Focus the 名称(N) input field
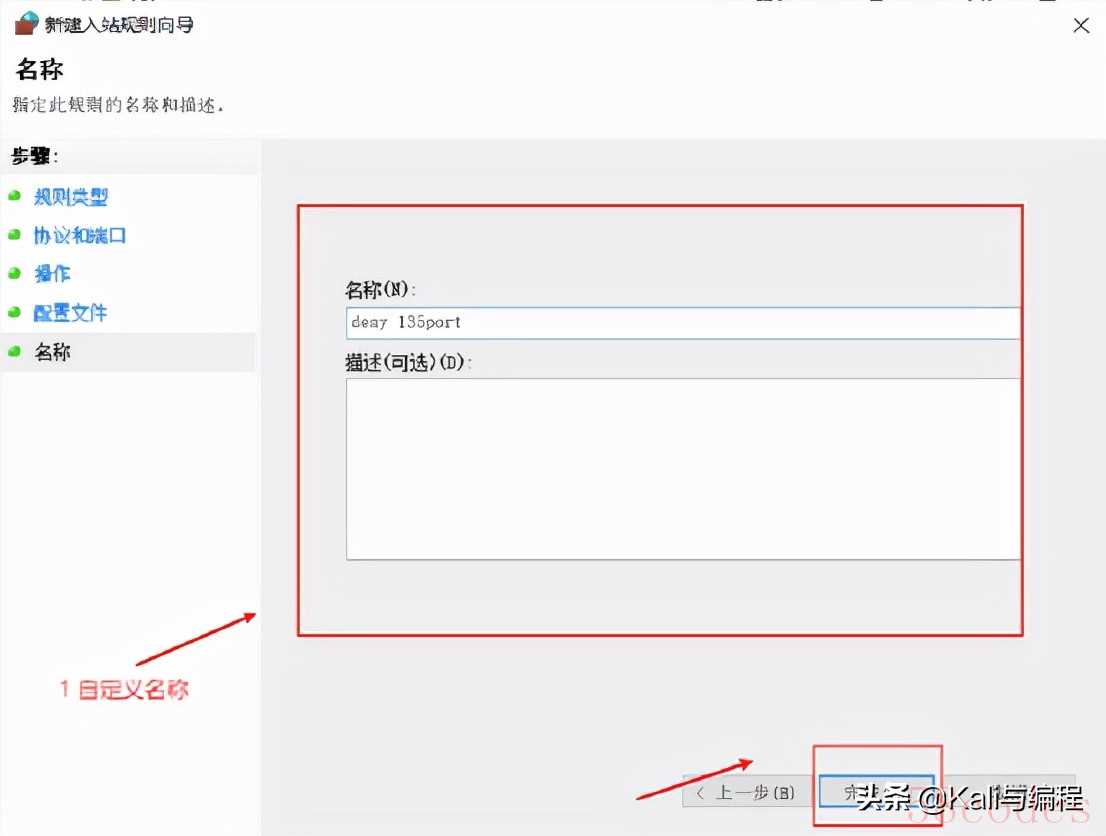 click(x=683, y=323)
